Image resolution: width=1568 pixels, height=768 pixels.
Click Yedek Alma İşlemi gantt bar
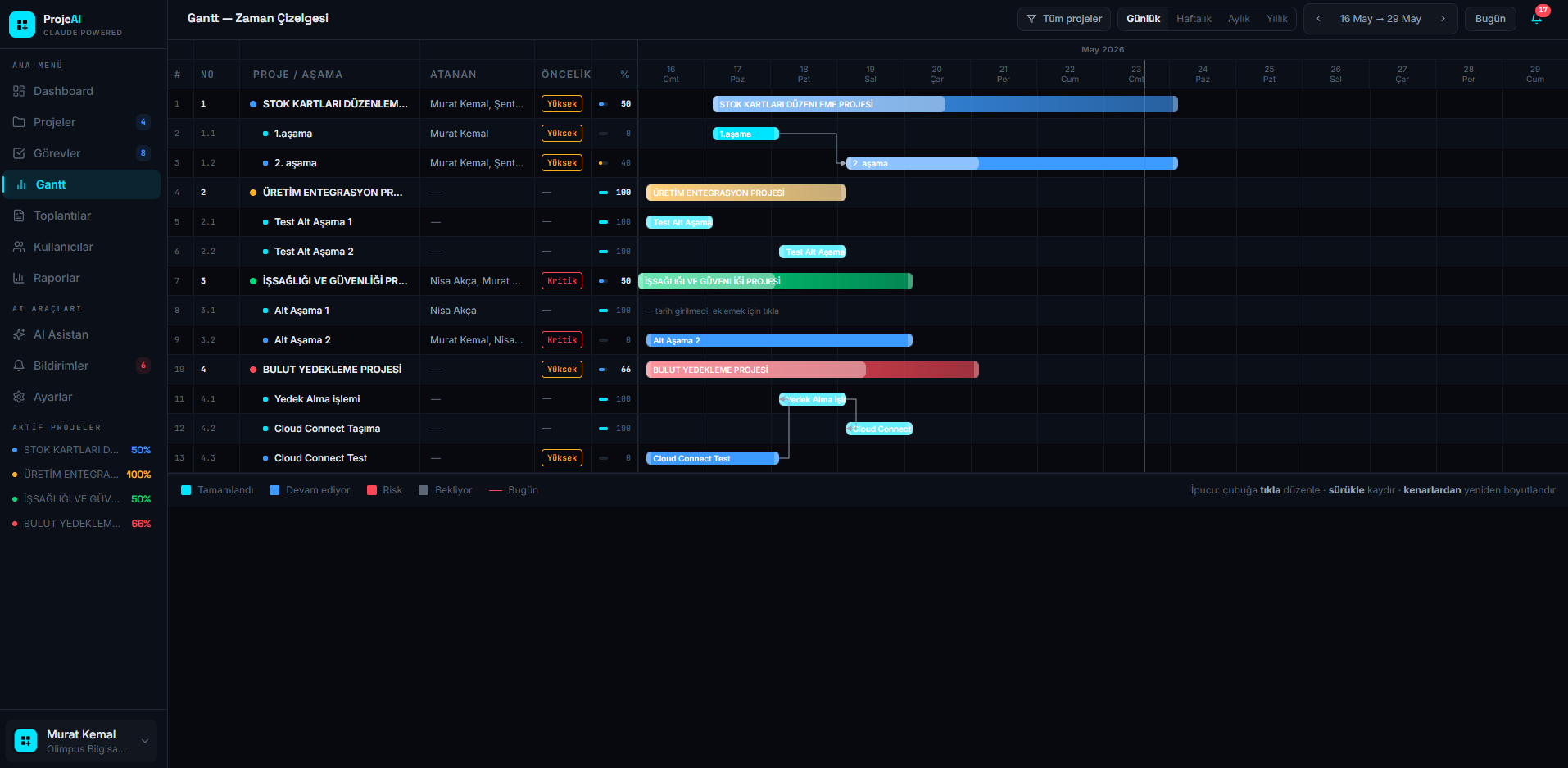(x=813, y=399)
